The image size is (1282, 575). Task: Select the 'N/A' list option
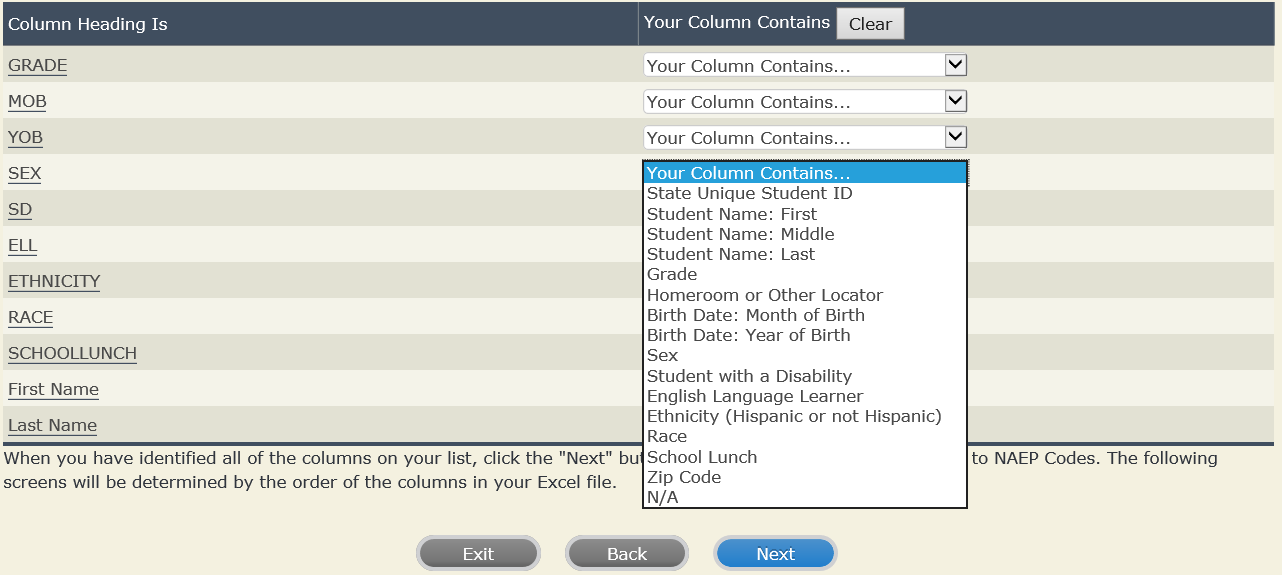662,497
